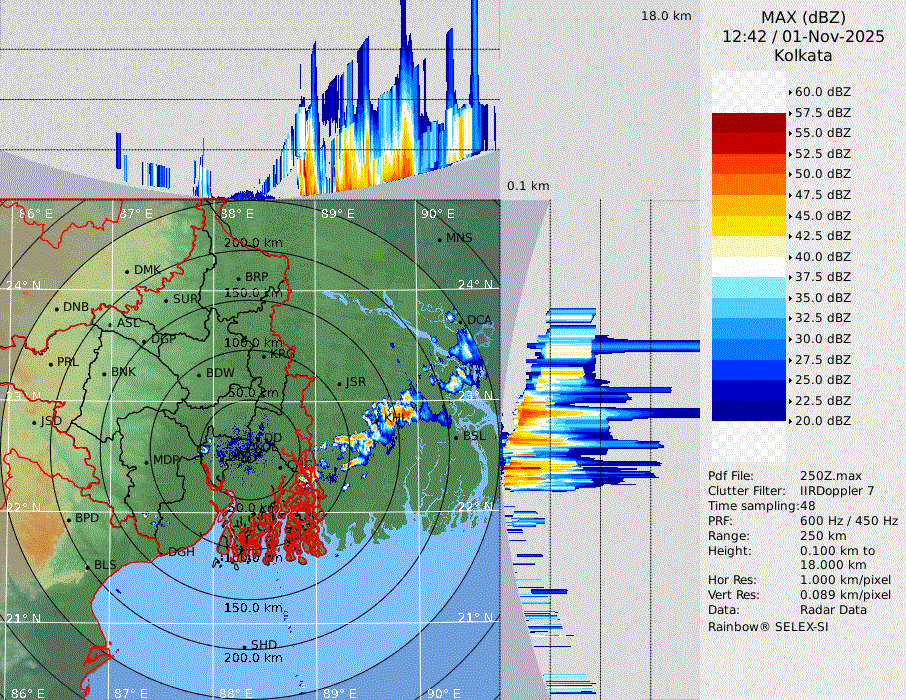Click the navy swatch at the legend bottom

point(748,412)
